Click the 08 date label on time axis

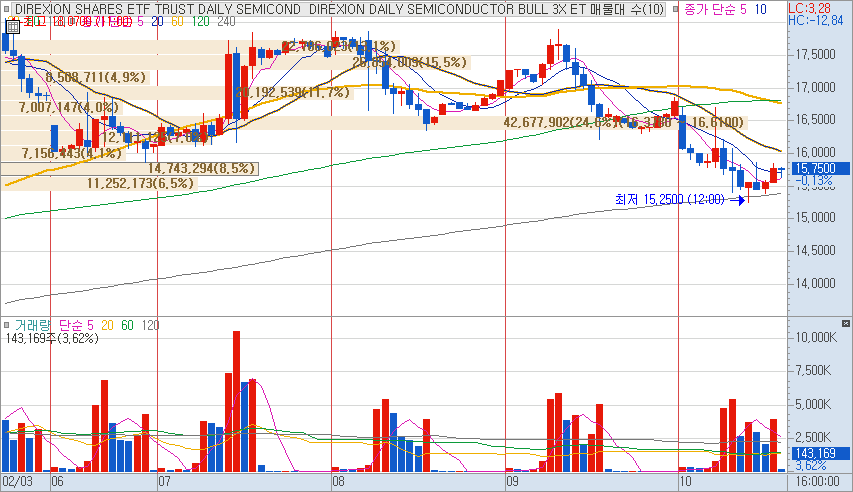(338, 482)
